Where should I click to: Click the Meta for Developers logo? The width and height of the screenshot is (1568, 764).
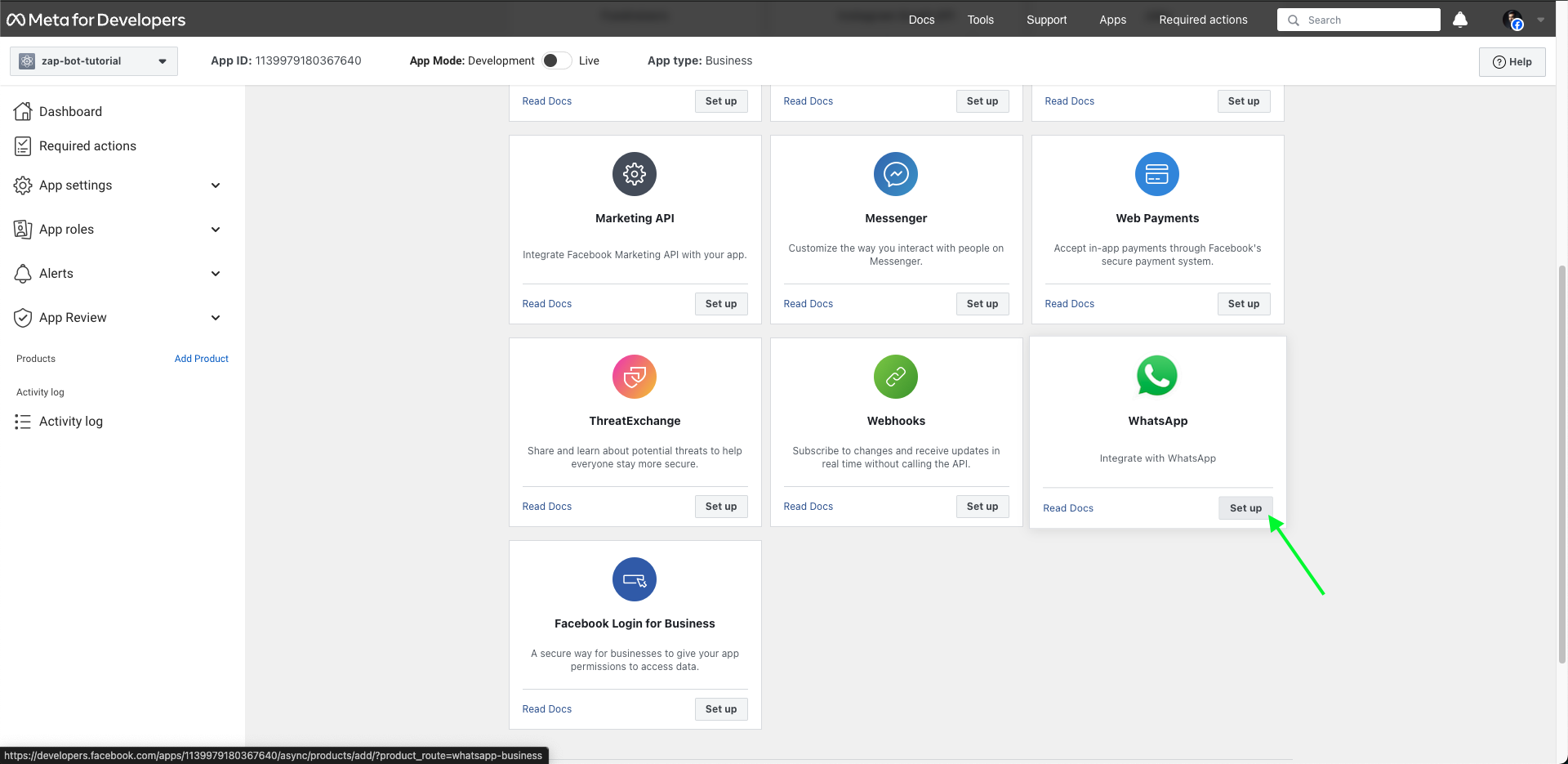[x=96, y=20]
